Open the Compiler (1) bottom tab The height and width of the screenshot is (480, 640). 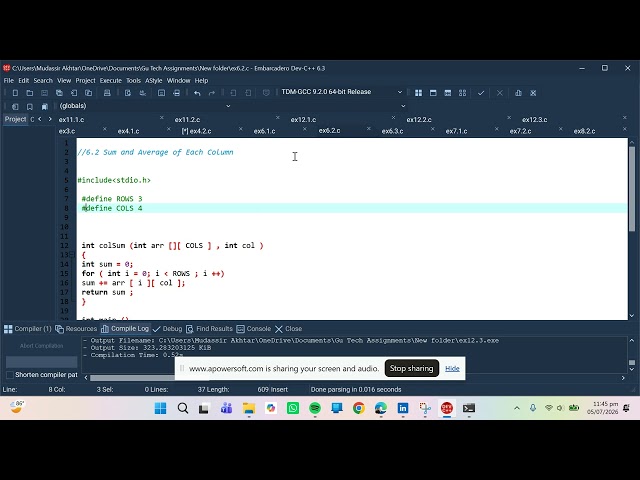(x=28, y=329)
